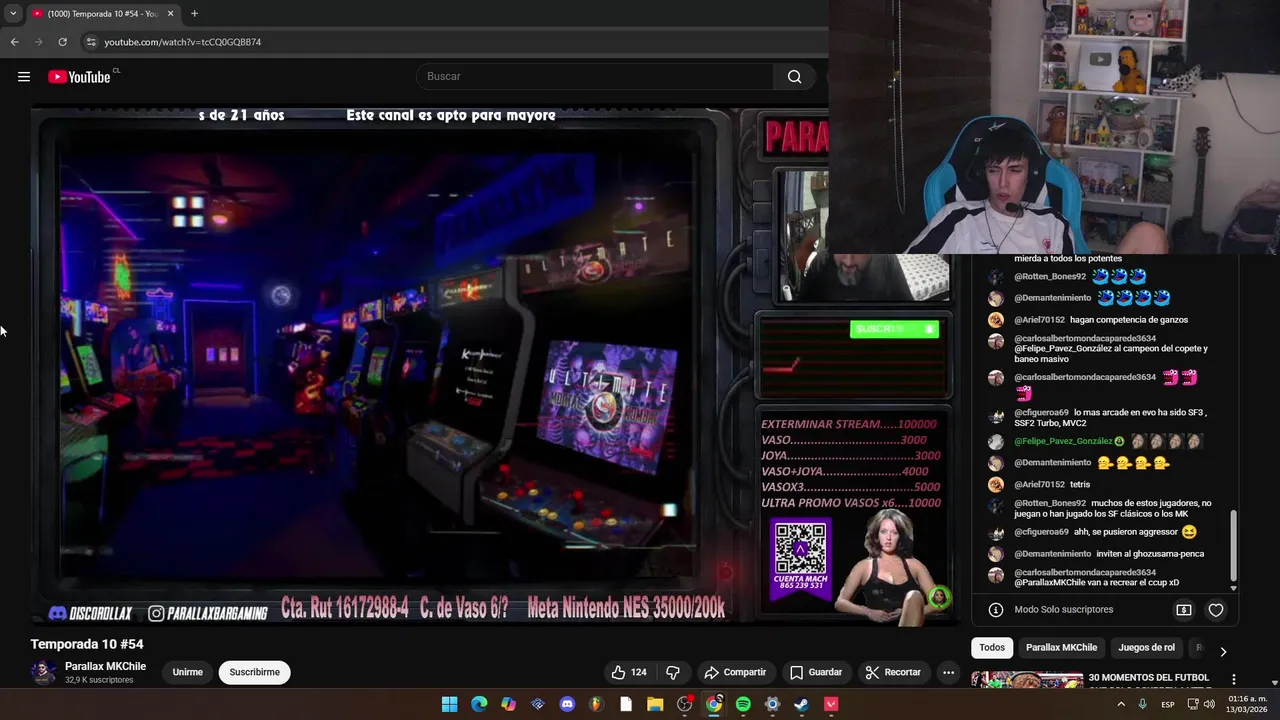Go to the YouTube home logo

pos(79,77)
